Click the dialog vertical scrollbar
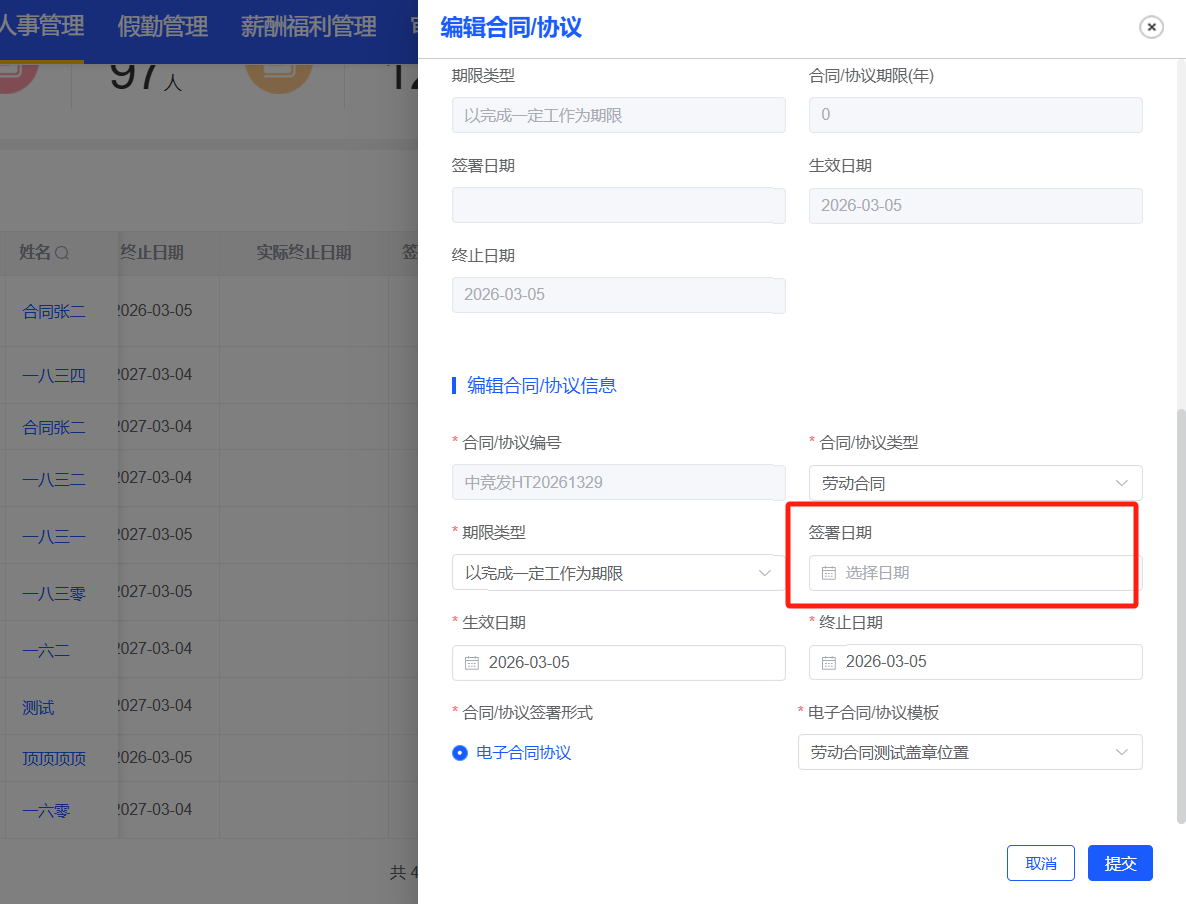 1181,617
